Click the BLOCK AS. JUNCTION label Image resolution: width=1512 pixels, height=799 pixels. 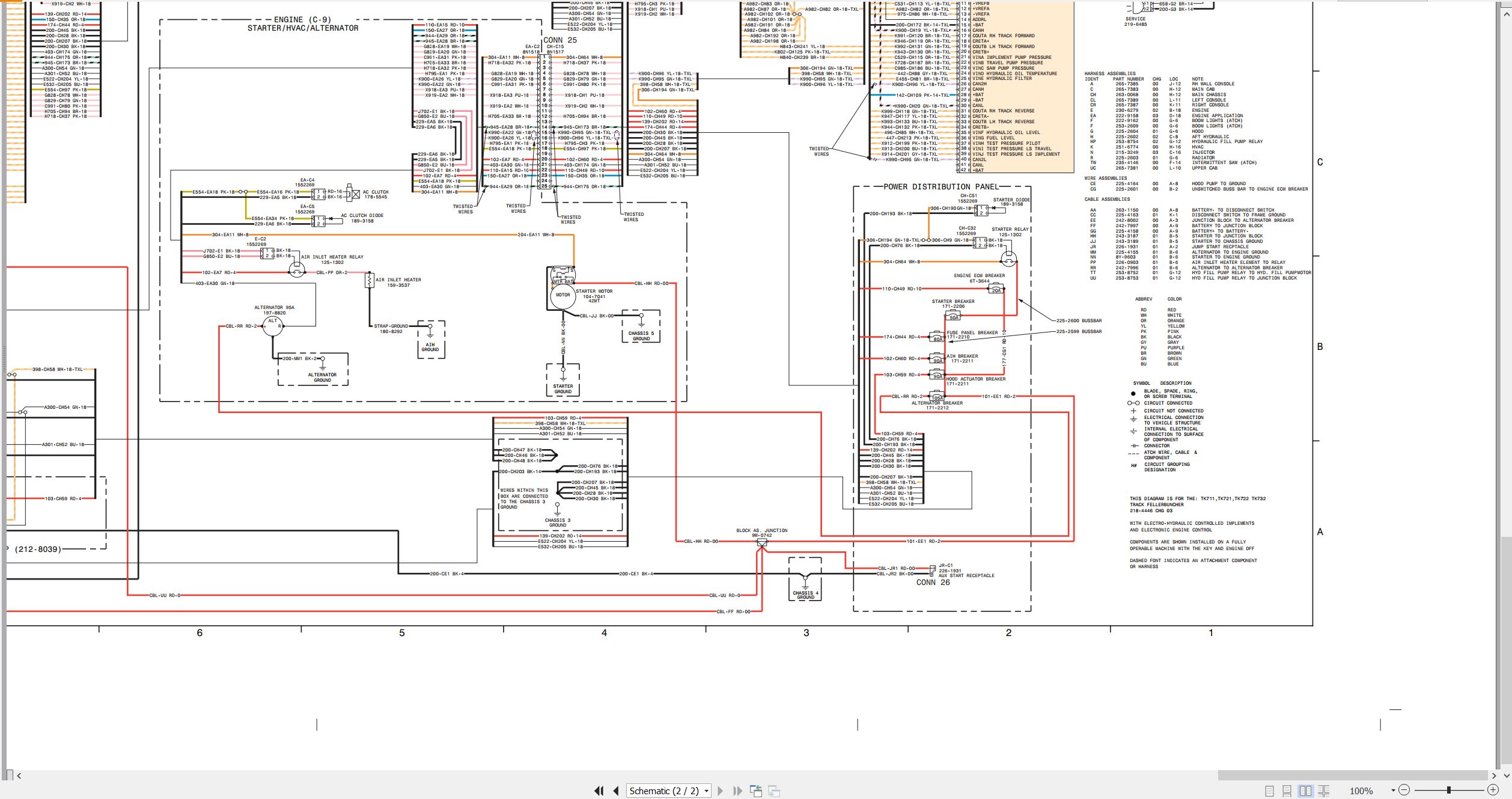tap(761, 530)
